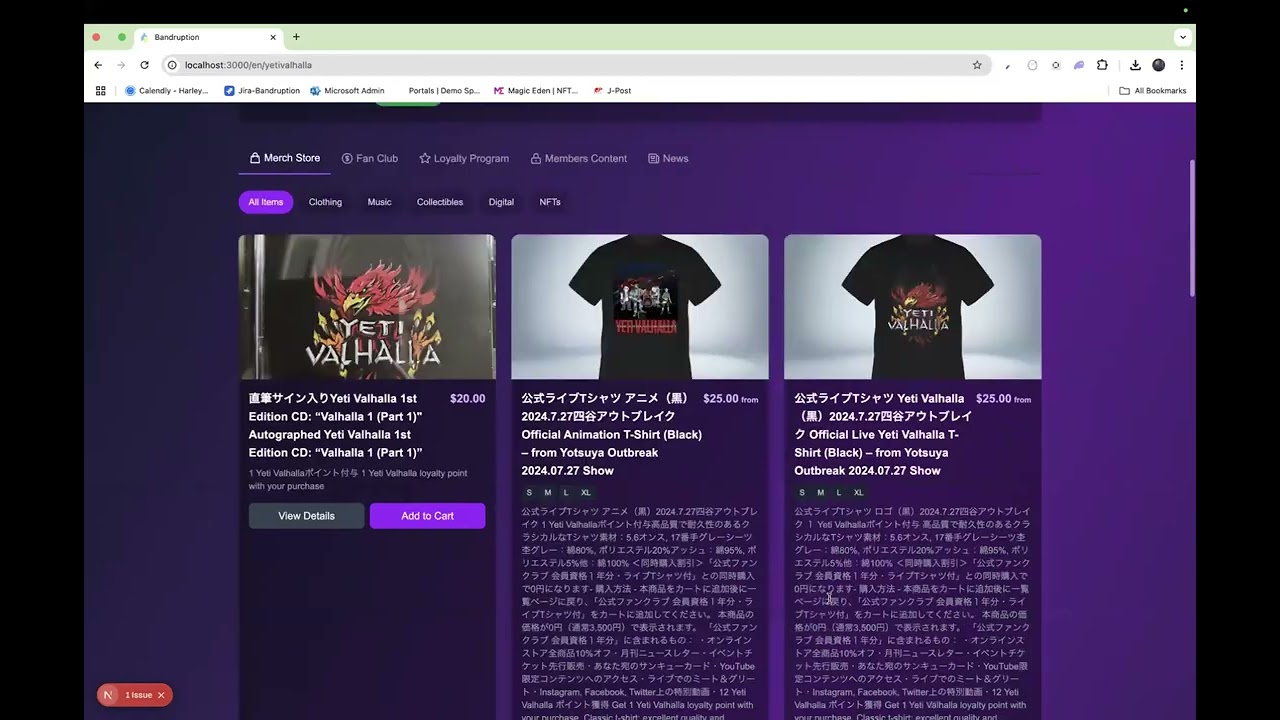
Task: Open a new browser tab with plus icon
Action: pyautogui.click(x=296, y=37)
